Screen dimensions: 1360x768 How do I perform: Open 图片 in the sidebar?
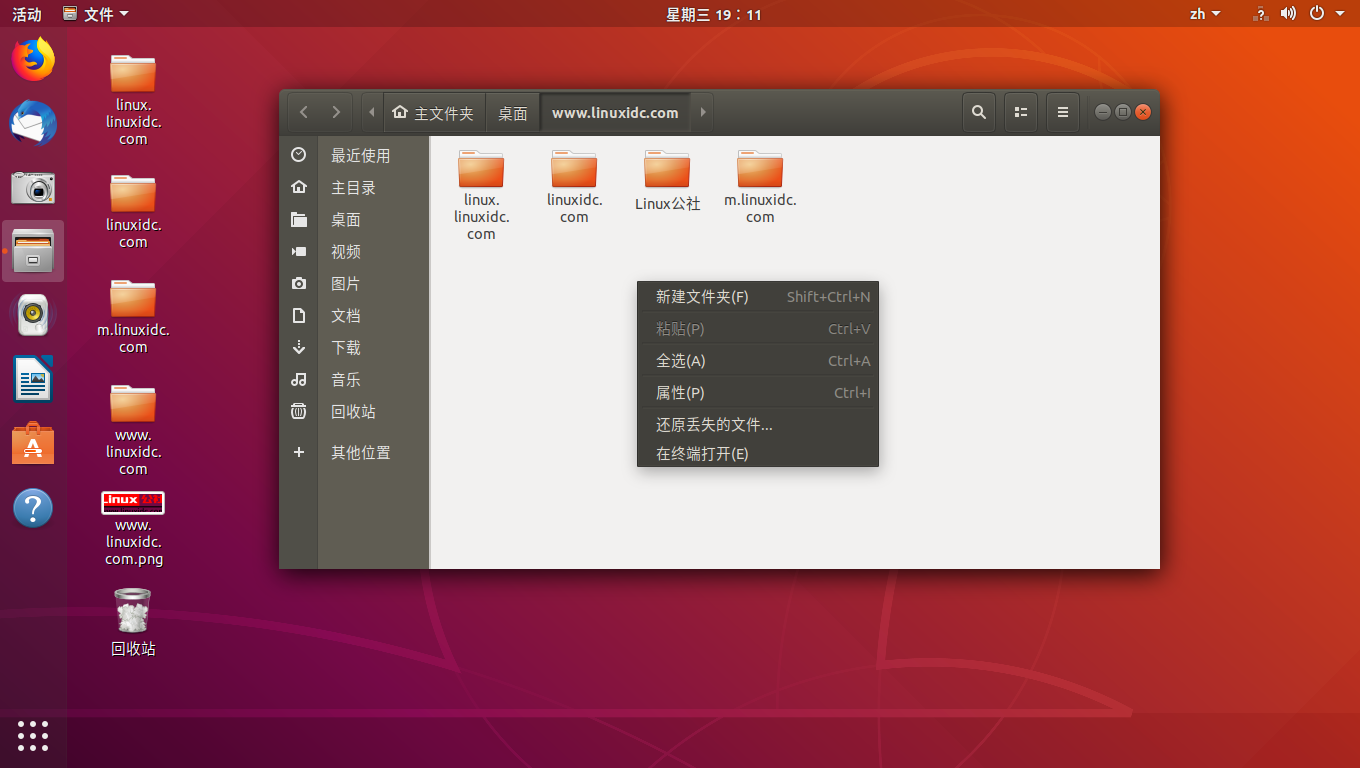[x=354, y=283]
